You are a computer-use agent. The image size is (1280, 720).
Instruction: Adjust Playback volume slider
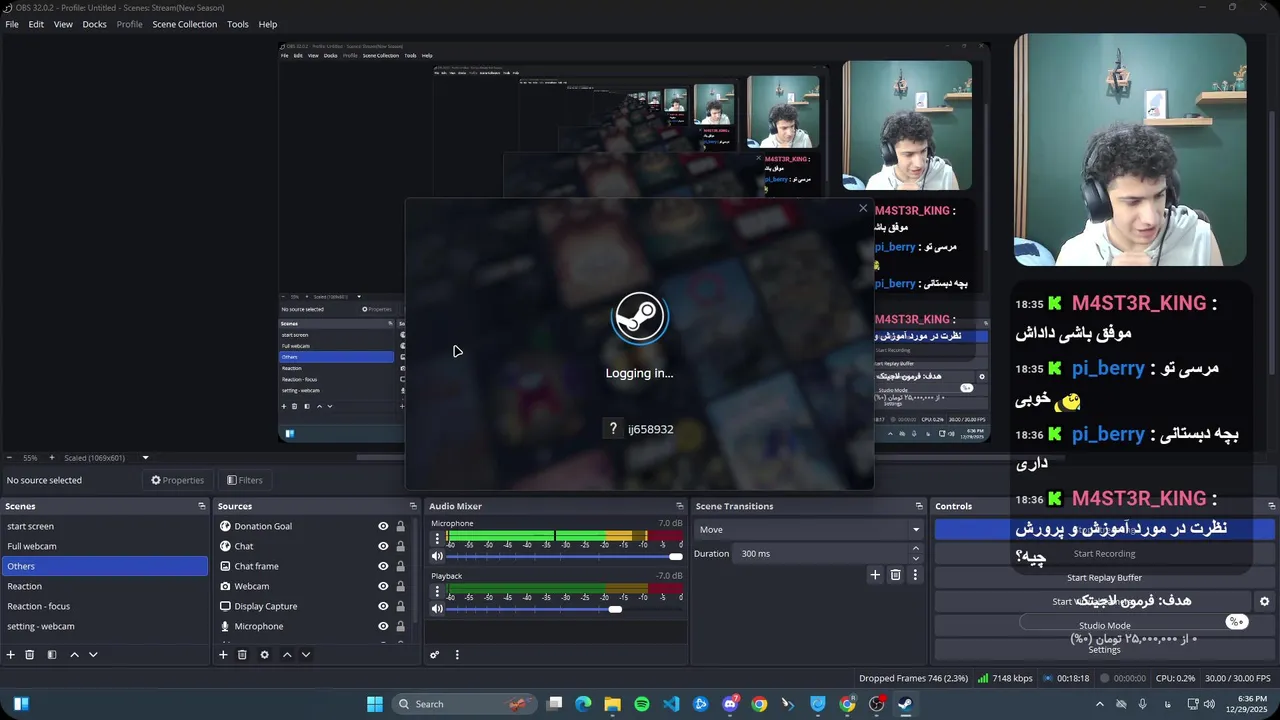(565, 609)
